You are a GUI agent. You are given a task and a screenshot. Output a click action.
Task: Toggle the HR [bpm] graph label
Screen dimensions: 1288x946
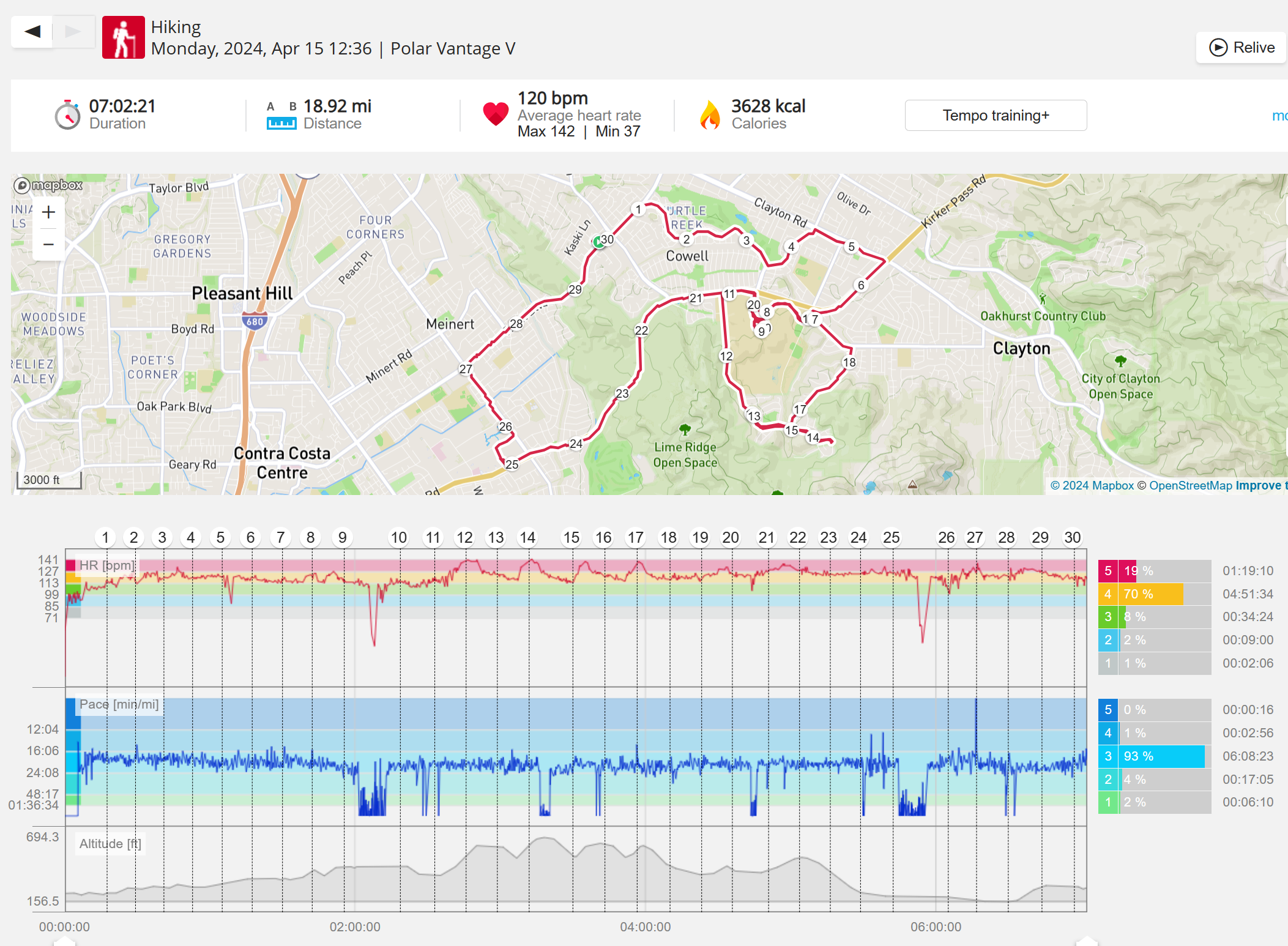pos(106,565)
